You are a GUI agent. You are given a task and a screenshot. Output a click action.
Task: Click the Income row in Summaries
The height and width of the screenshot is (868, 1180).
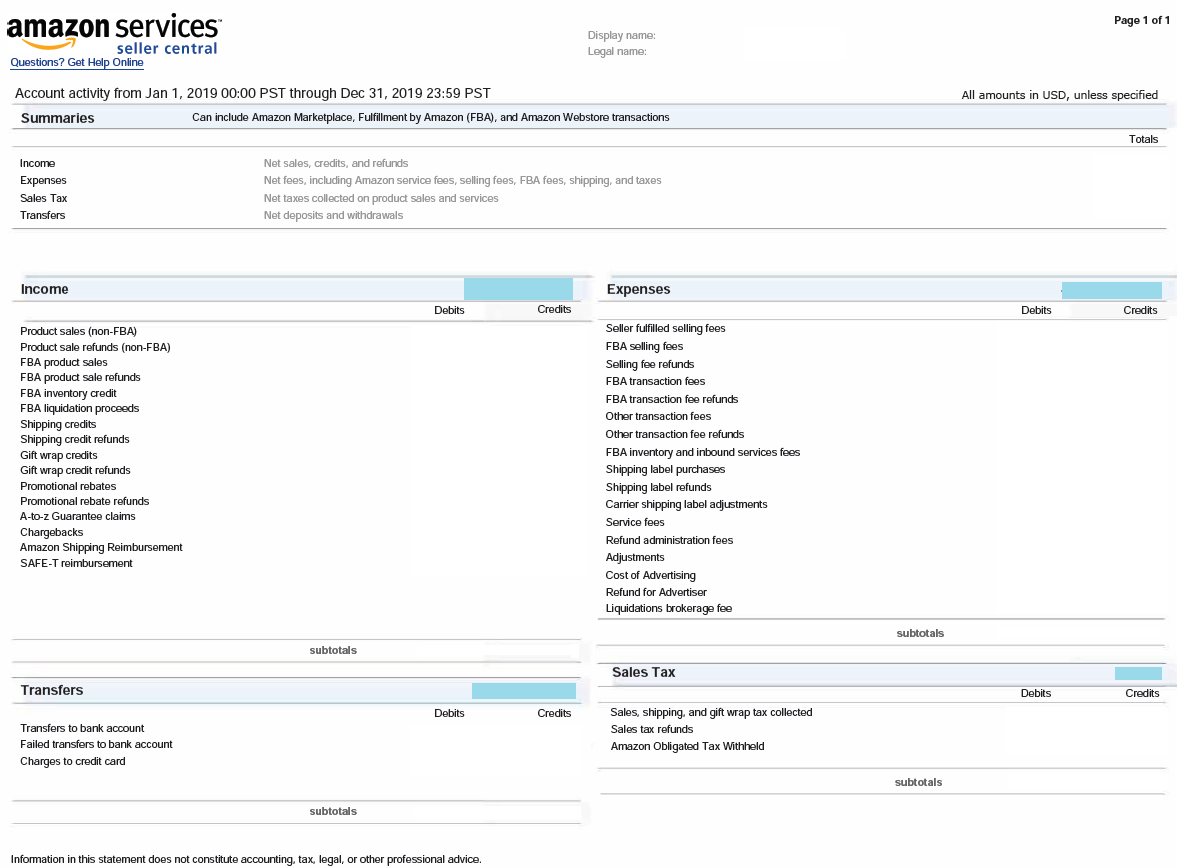pyautogui.click(x=37, y=163)
